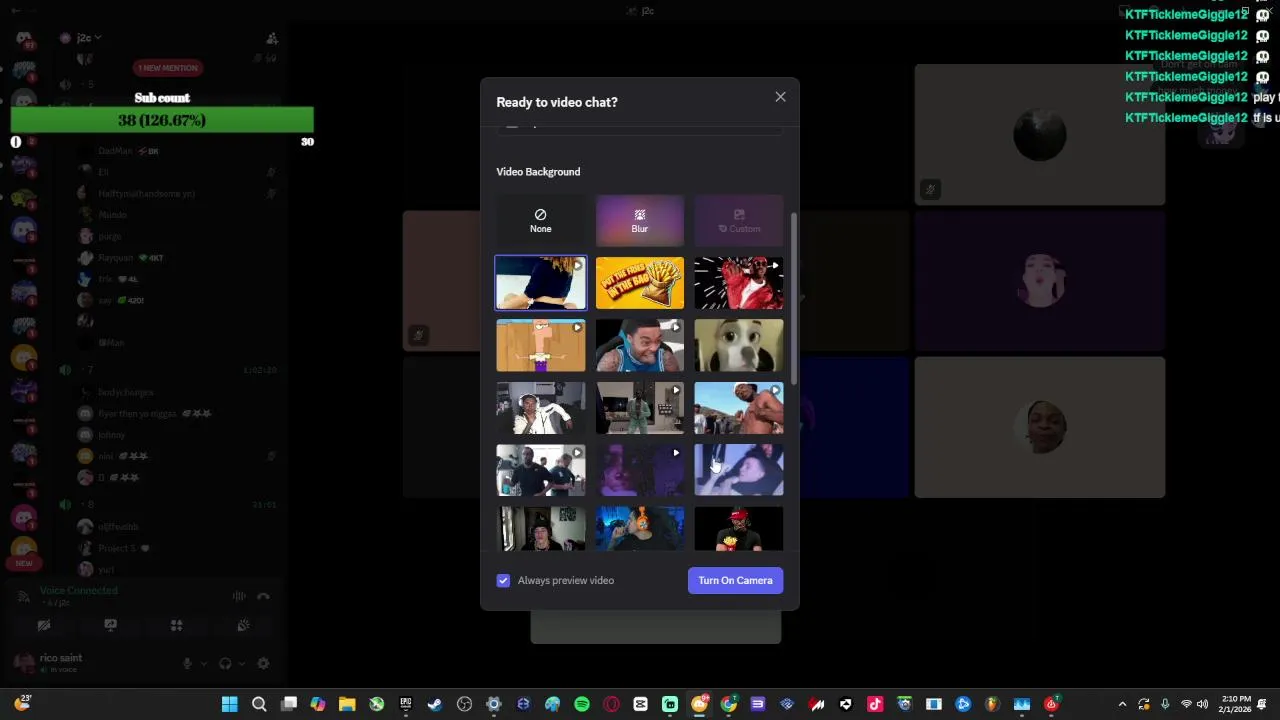This screenshot has width=1280, height=720.
Task: Close the Ready to video chat dialog
Action: coord(780,97)
